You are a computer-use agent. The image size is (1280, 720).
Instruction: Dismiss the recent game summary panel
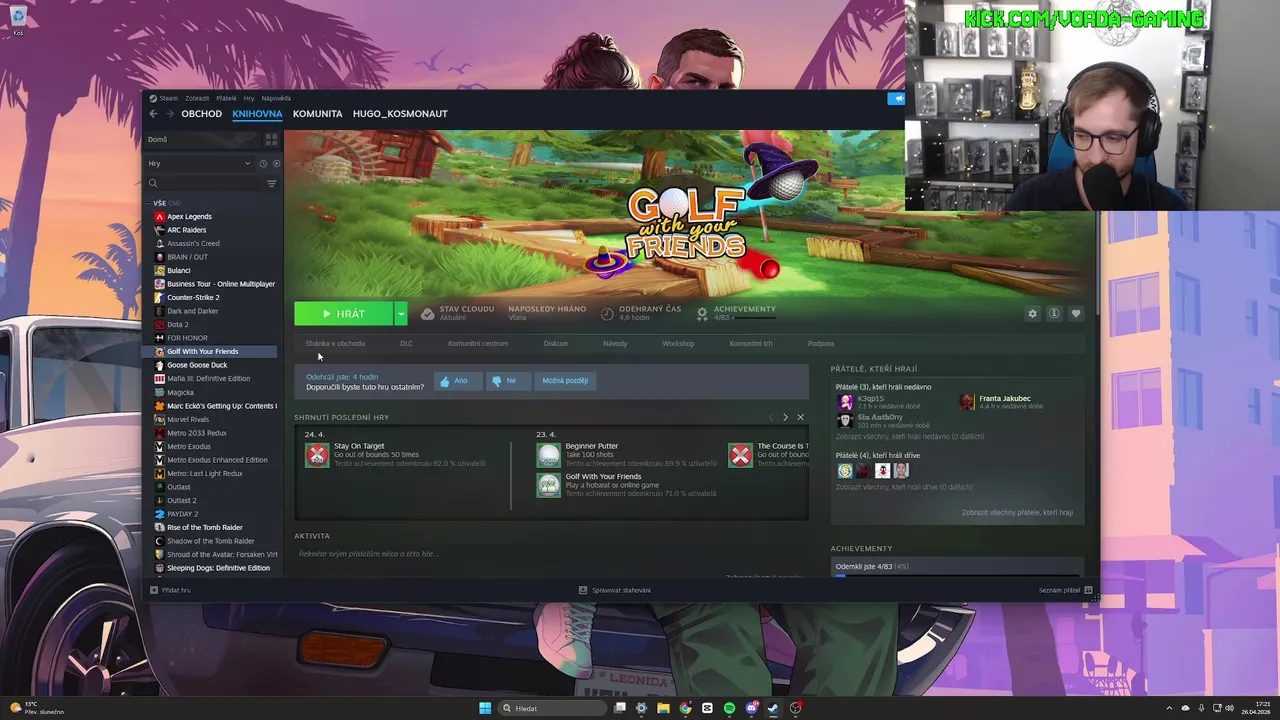coord(800,417)
